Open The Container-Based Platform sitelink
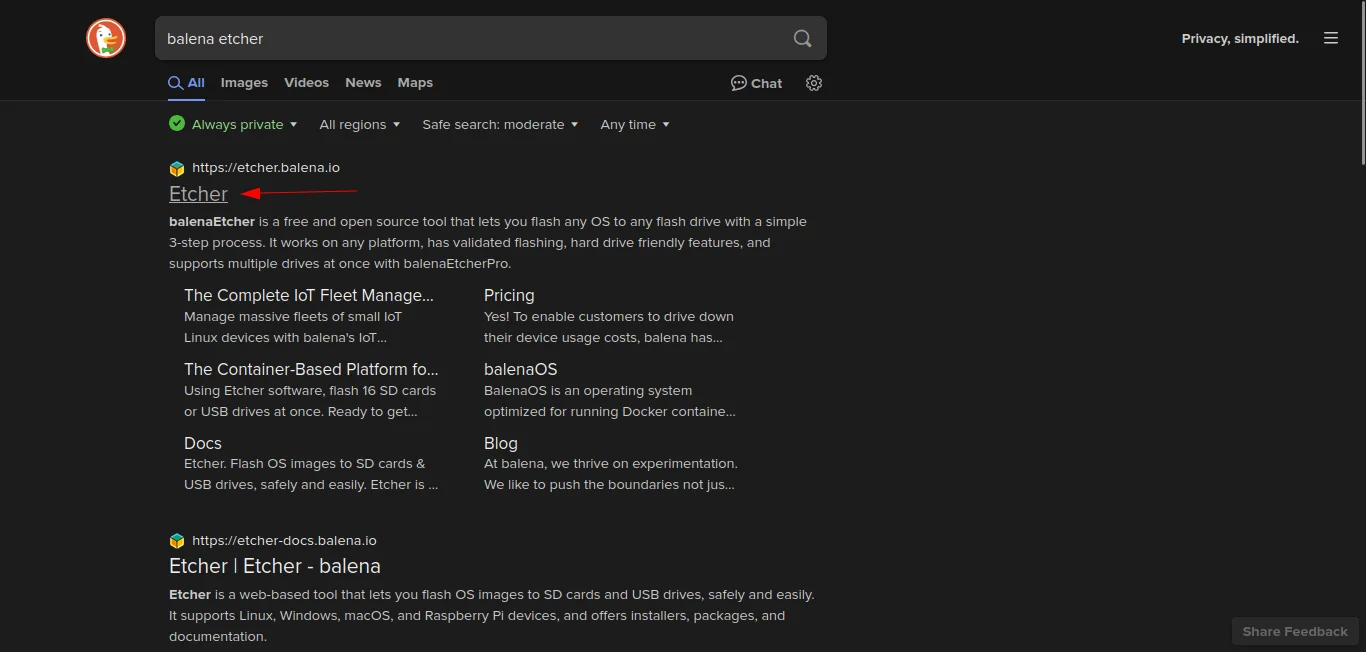This screenshot has width=1366, height=652. 311,369
